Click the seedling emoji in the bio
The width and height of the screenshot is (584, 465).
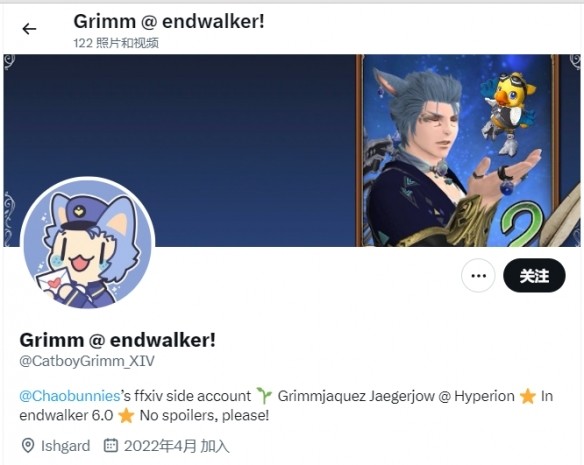click(x=264, y=396)
